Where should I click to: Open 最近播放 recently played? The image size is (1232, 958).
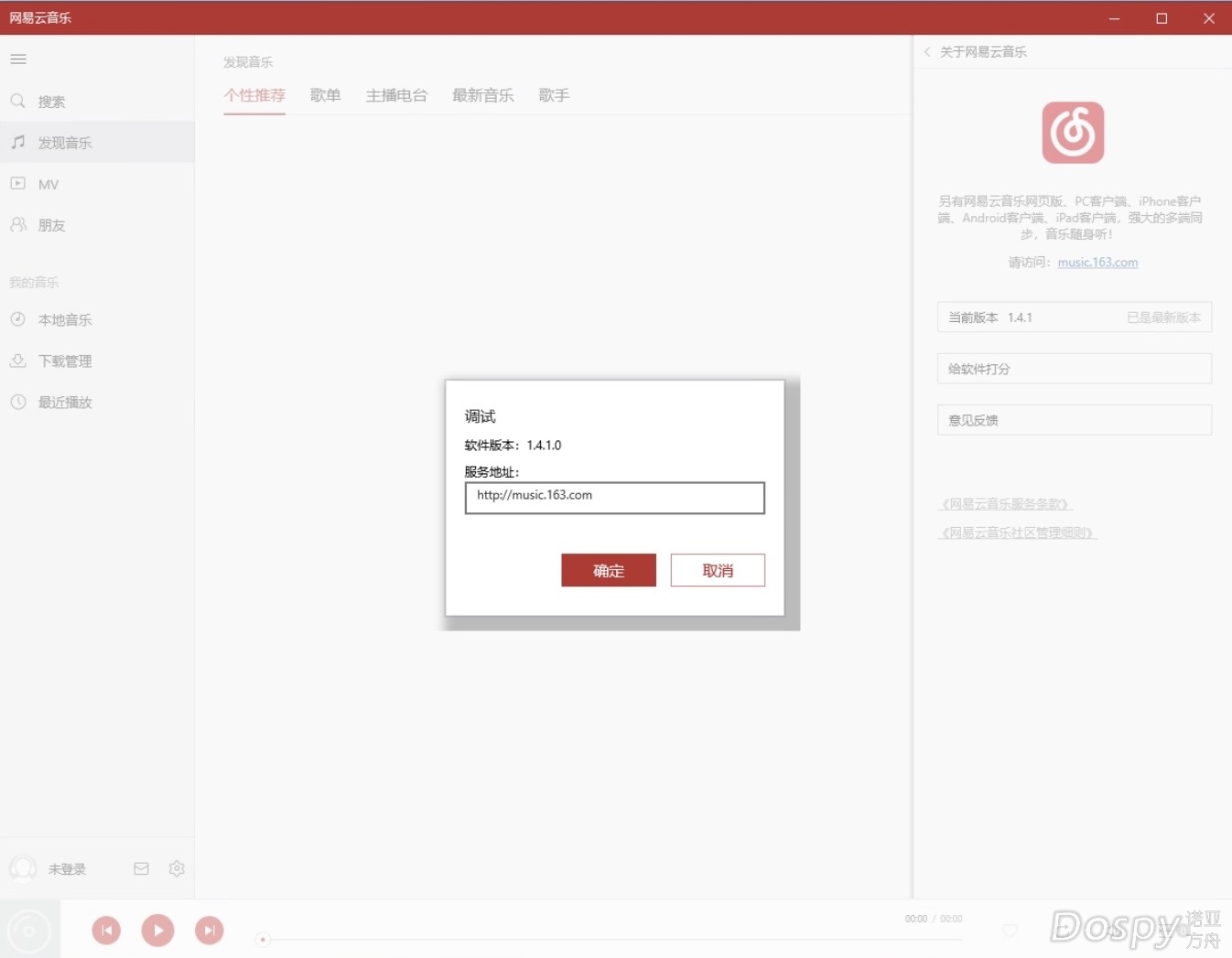97,402
